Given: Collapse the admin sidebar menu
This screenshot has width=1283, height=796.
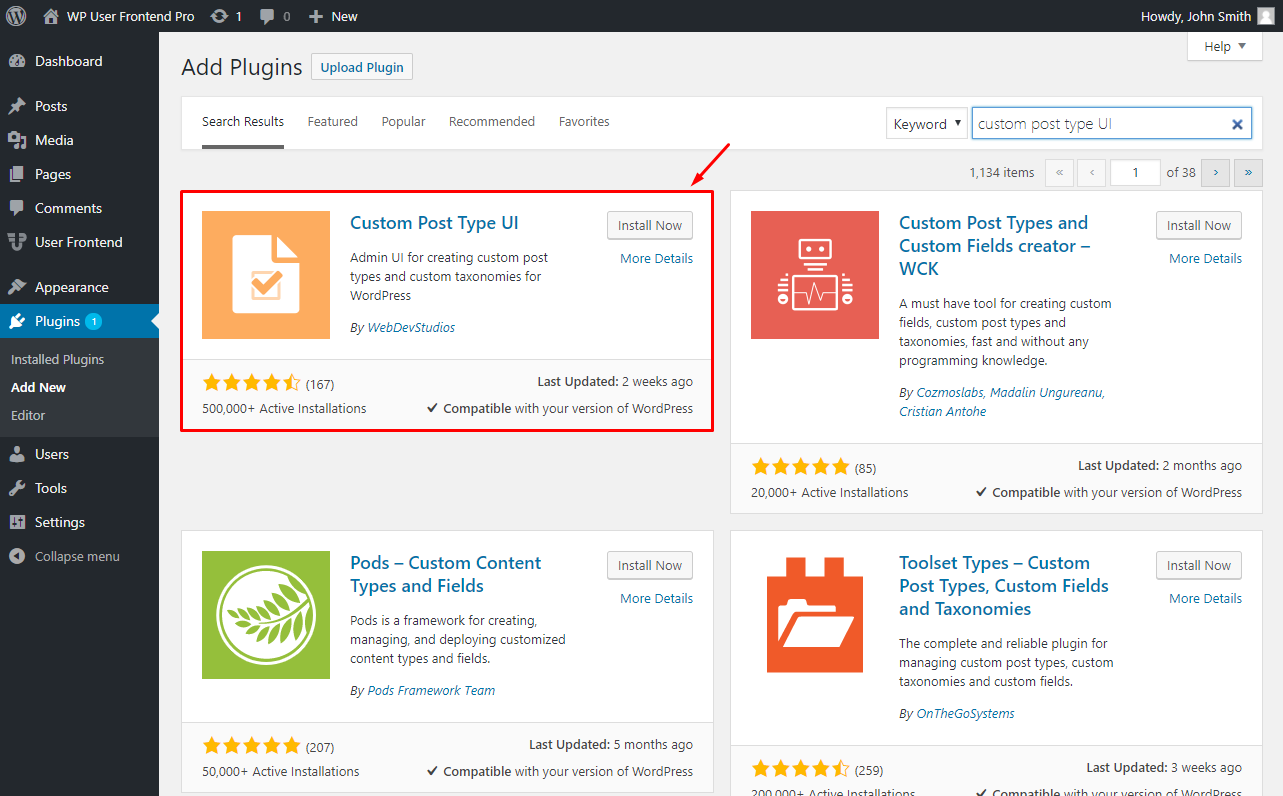Looking at the screenshot, I should [x=79, y=556].
